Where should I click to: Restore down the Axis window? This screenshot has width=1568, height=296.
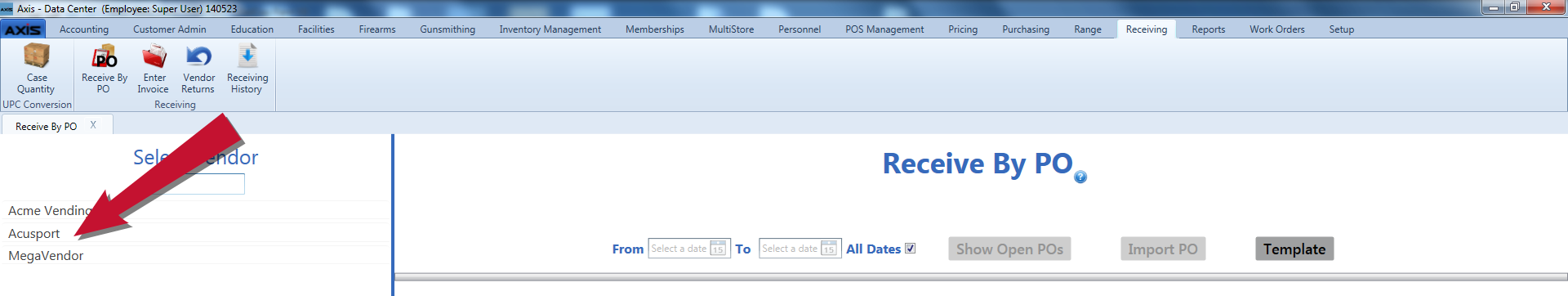(1514, 7)
